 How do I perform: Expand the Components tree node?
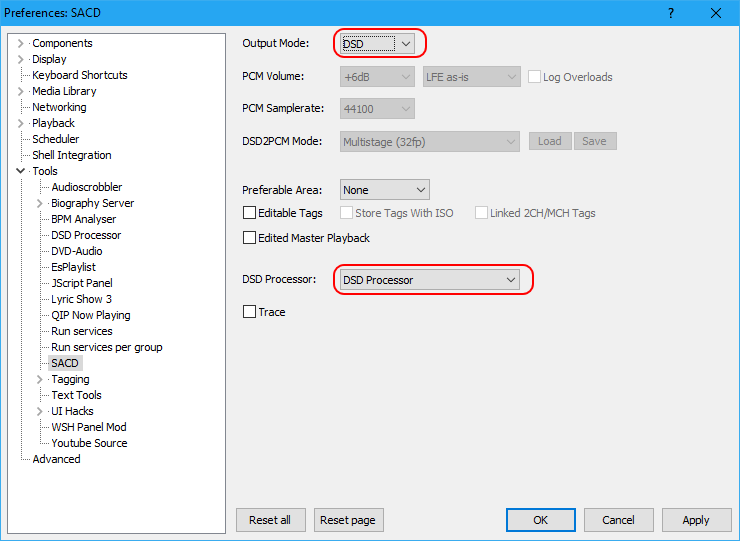pos(21,43)
